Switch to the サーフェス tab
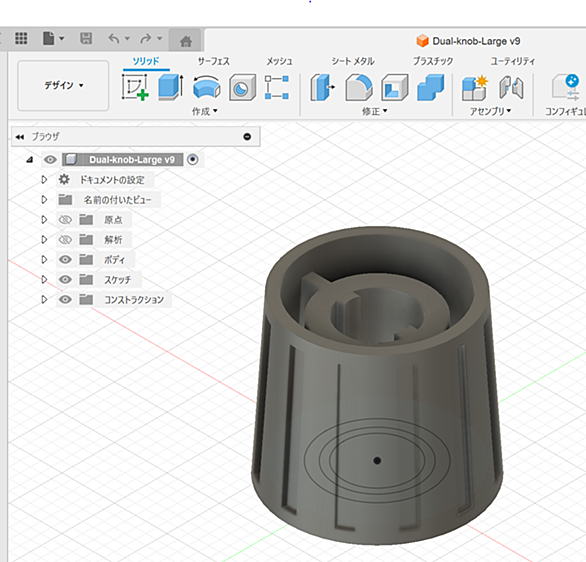This screenshot has width=586, height=562. pos(213,61)
